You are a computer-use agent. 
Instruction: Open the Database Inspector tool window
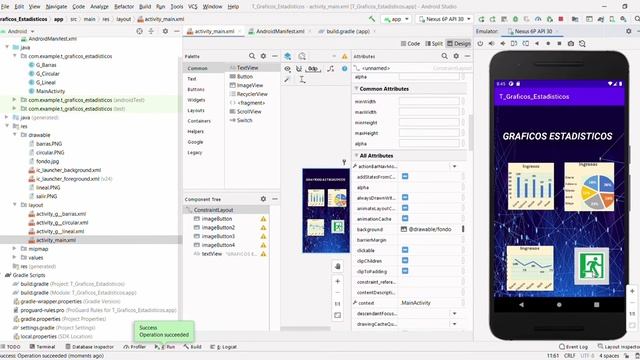pos(89,347)
